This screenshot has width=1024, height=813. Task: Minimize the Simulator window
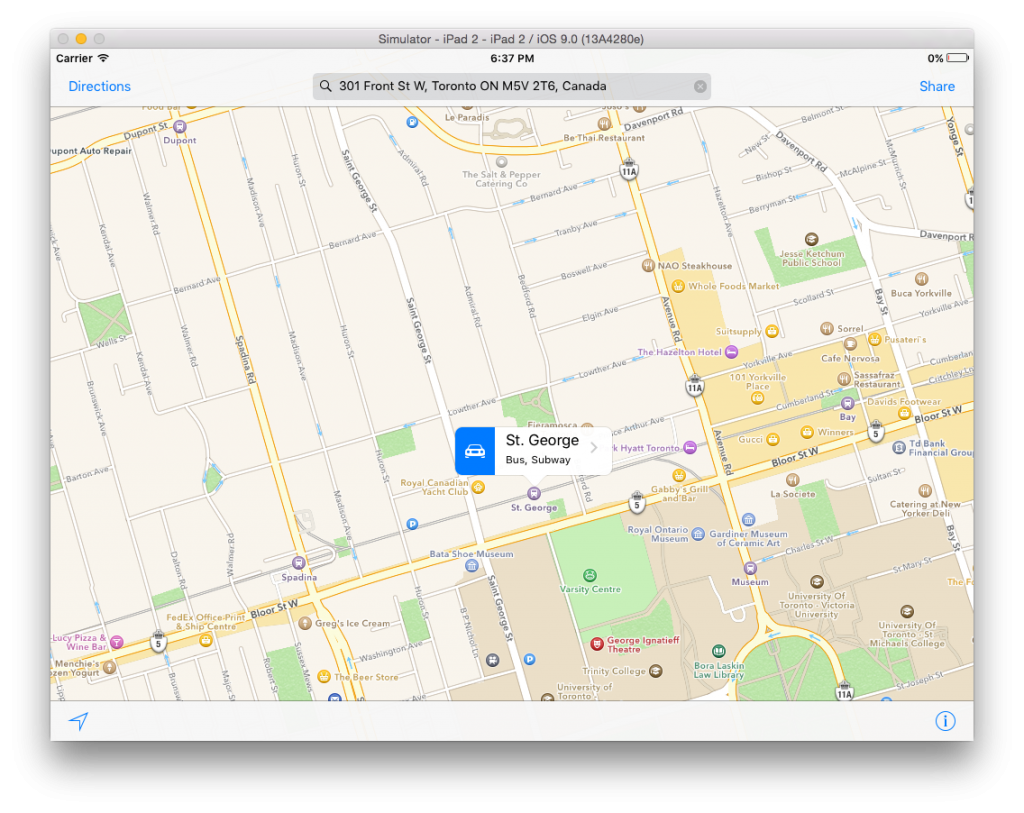(x=81, y=39)
